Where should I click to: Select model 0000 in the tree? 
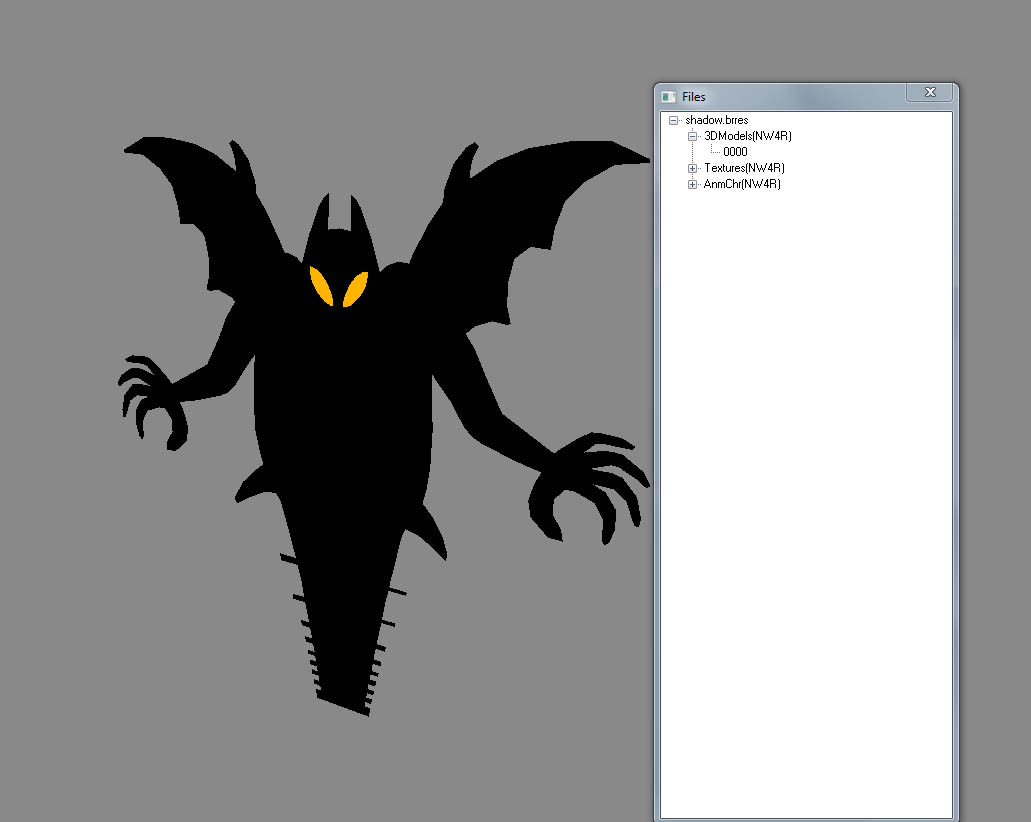click(735, 152)
